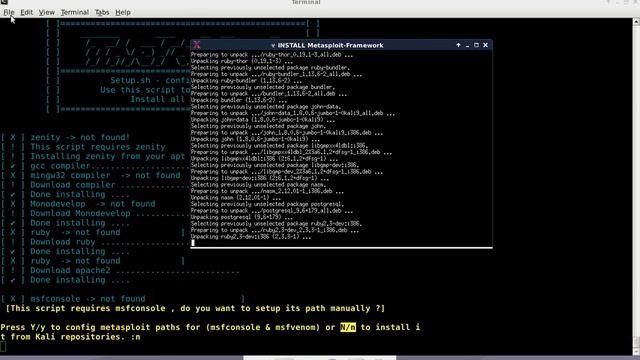
Task: Minimize the INSTALL Metasploit-Framework window
Action: click(467, 45)
